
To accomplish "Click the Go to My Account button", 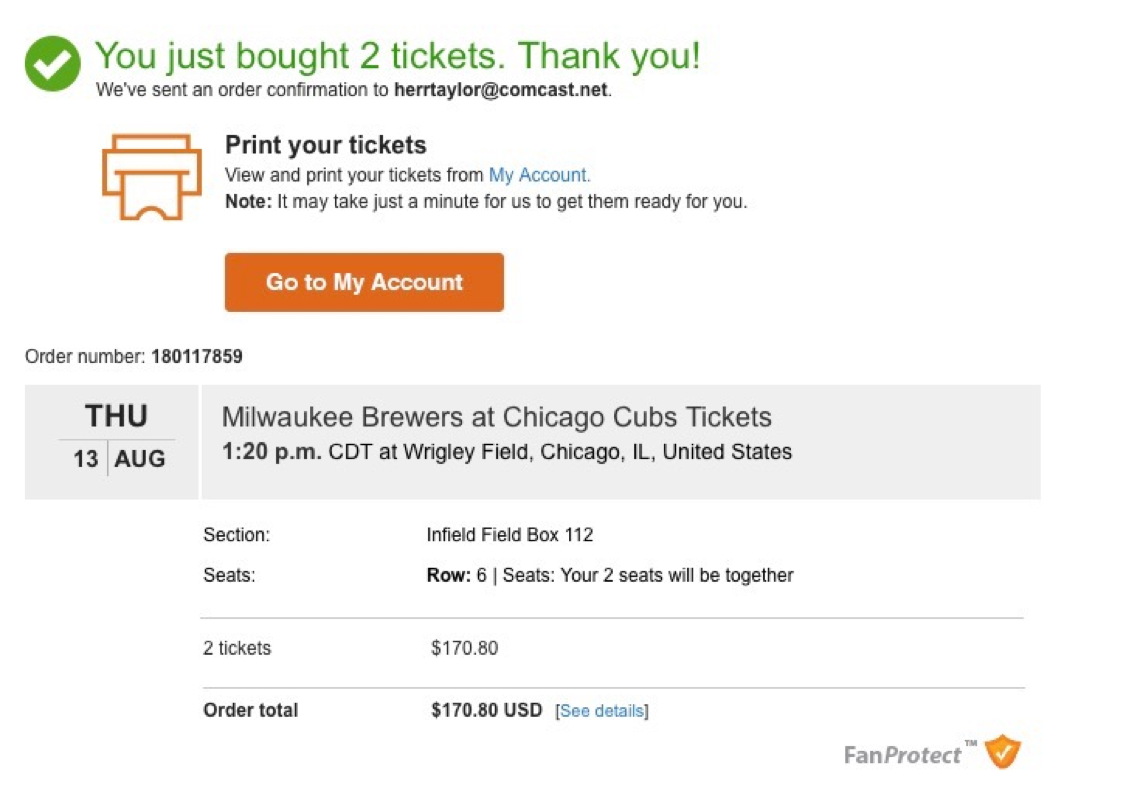I will tap(364, 282).
